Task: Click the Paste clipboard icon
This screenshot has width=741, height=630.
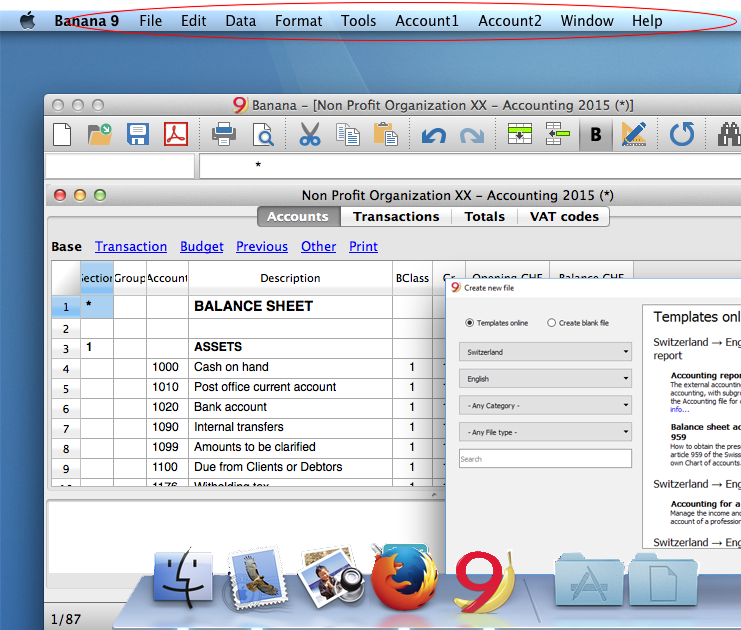Action: pos(385,135)
